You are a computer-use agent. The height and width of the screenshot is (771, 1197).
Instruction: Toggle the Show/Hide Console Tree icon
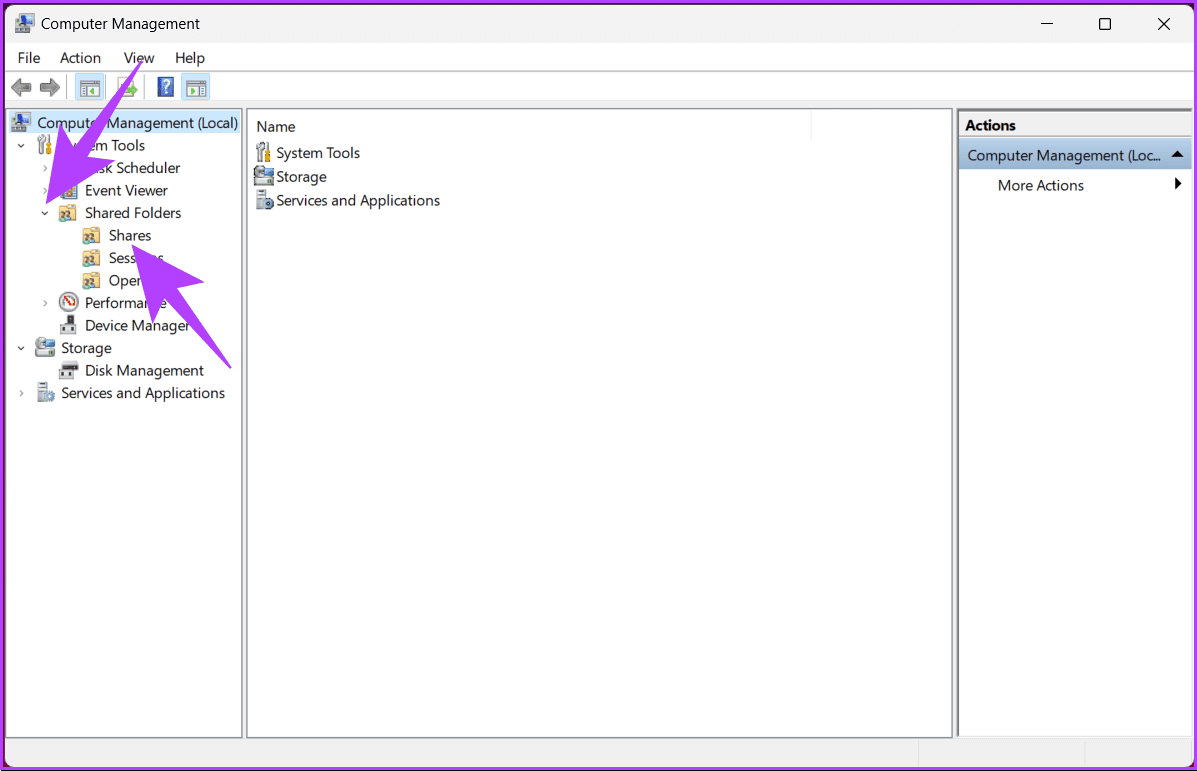point(89,88)
